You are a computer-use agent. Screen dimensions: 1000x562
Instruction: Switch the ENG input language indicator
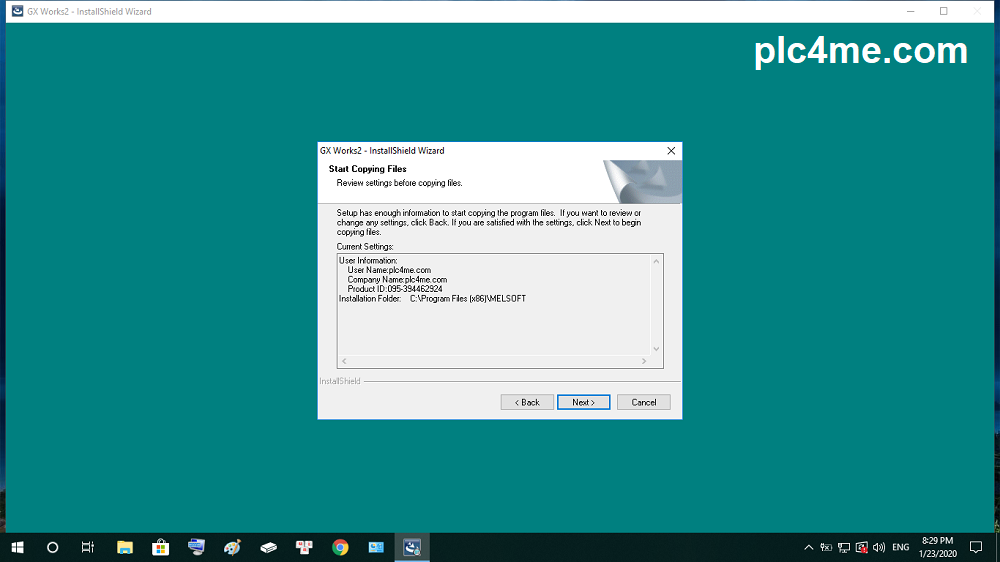pyautogui.click(x=900, y=547)
